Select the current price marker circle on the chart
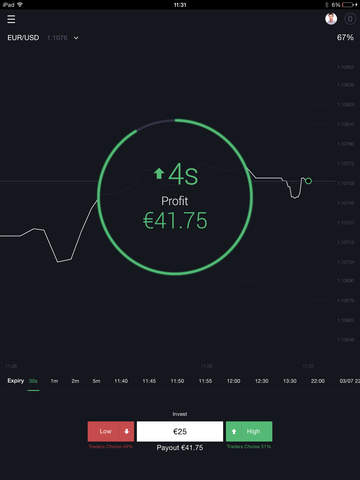 click(308, 181)
